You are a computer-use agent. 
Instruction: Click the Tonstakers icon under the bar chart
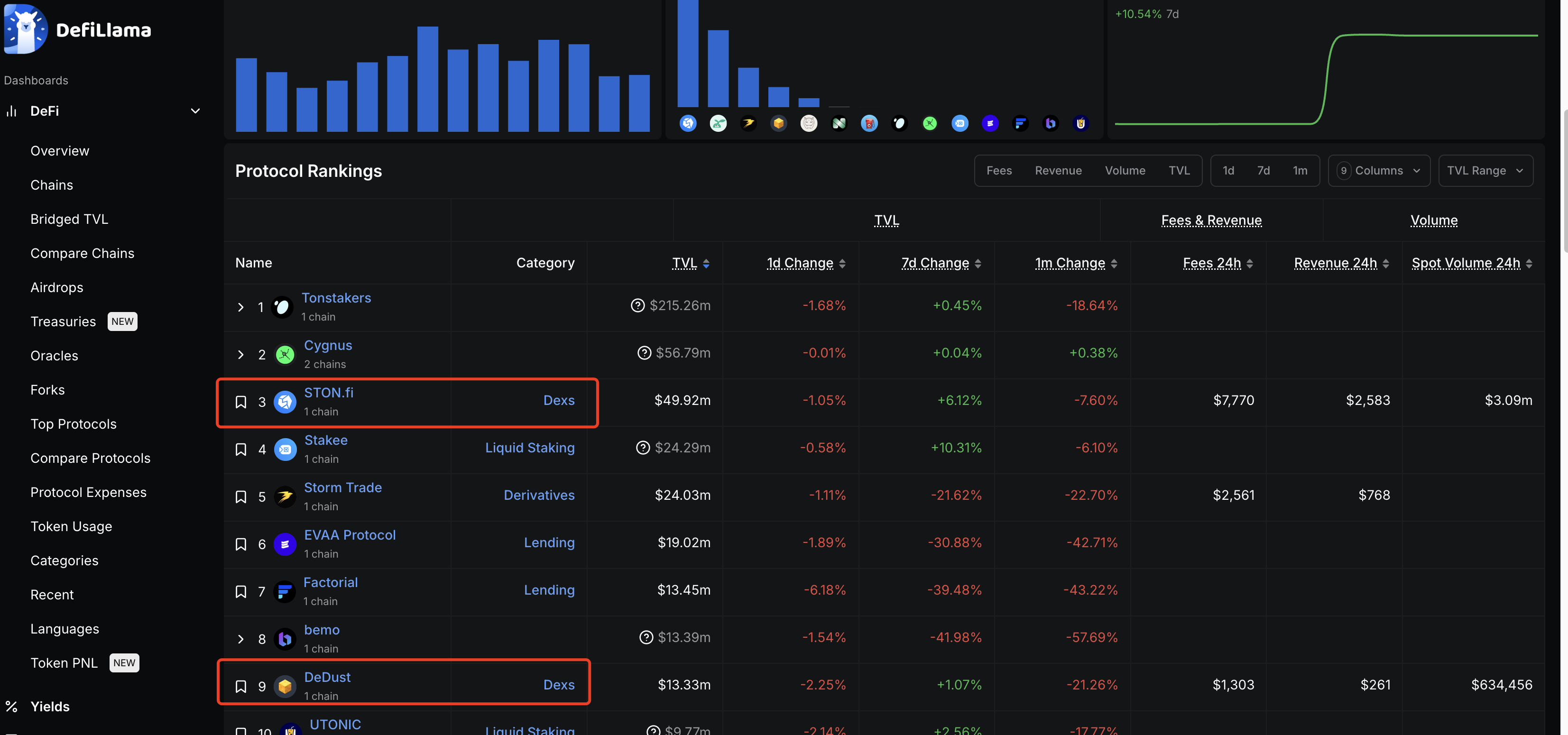click(899, 123)
